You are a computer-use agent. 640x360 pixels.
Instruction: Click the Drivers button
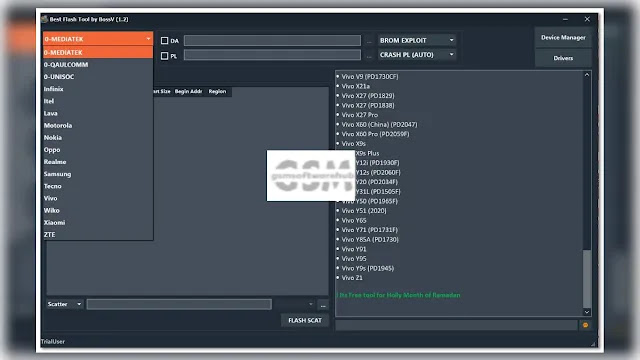pyautogui.click(x=563, y=58)
